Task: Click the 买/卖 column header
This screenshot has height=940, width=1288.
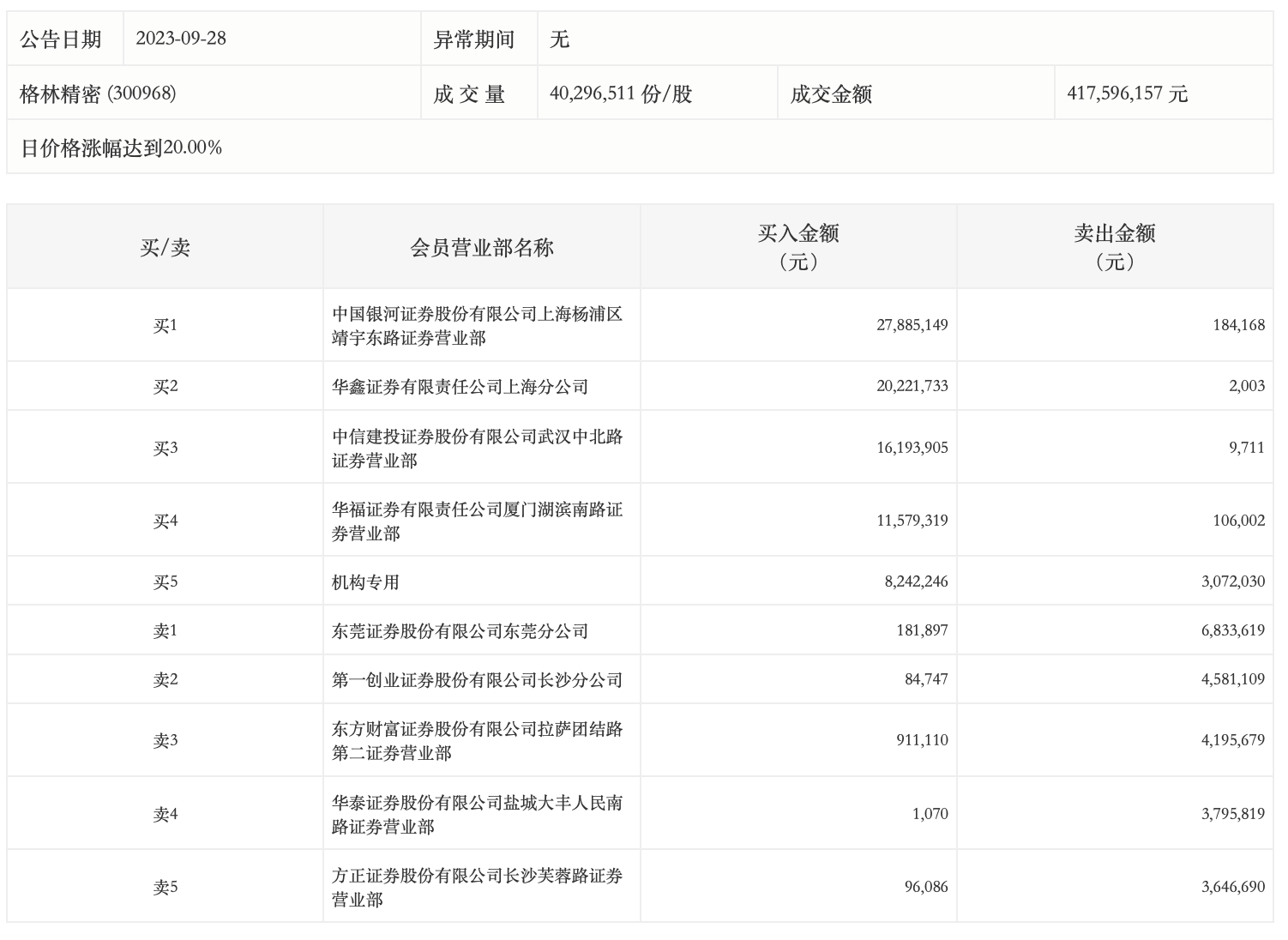Action: click(165, 248)
